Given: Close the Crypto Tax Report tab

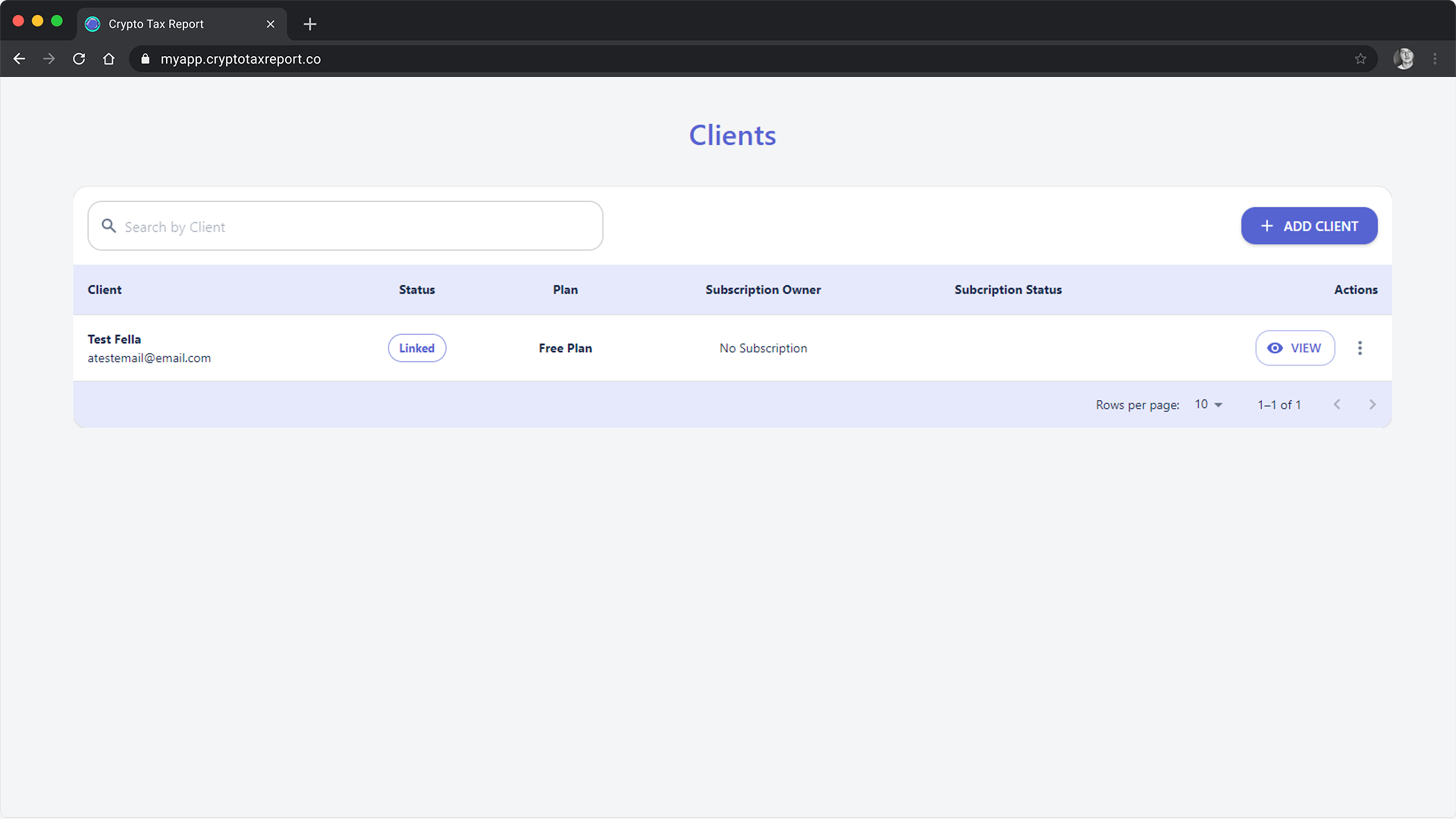Looking at the screenshot, I should [x=270, y=24].
